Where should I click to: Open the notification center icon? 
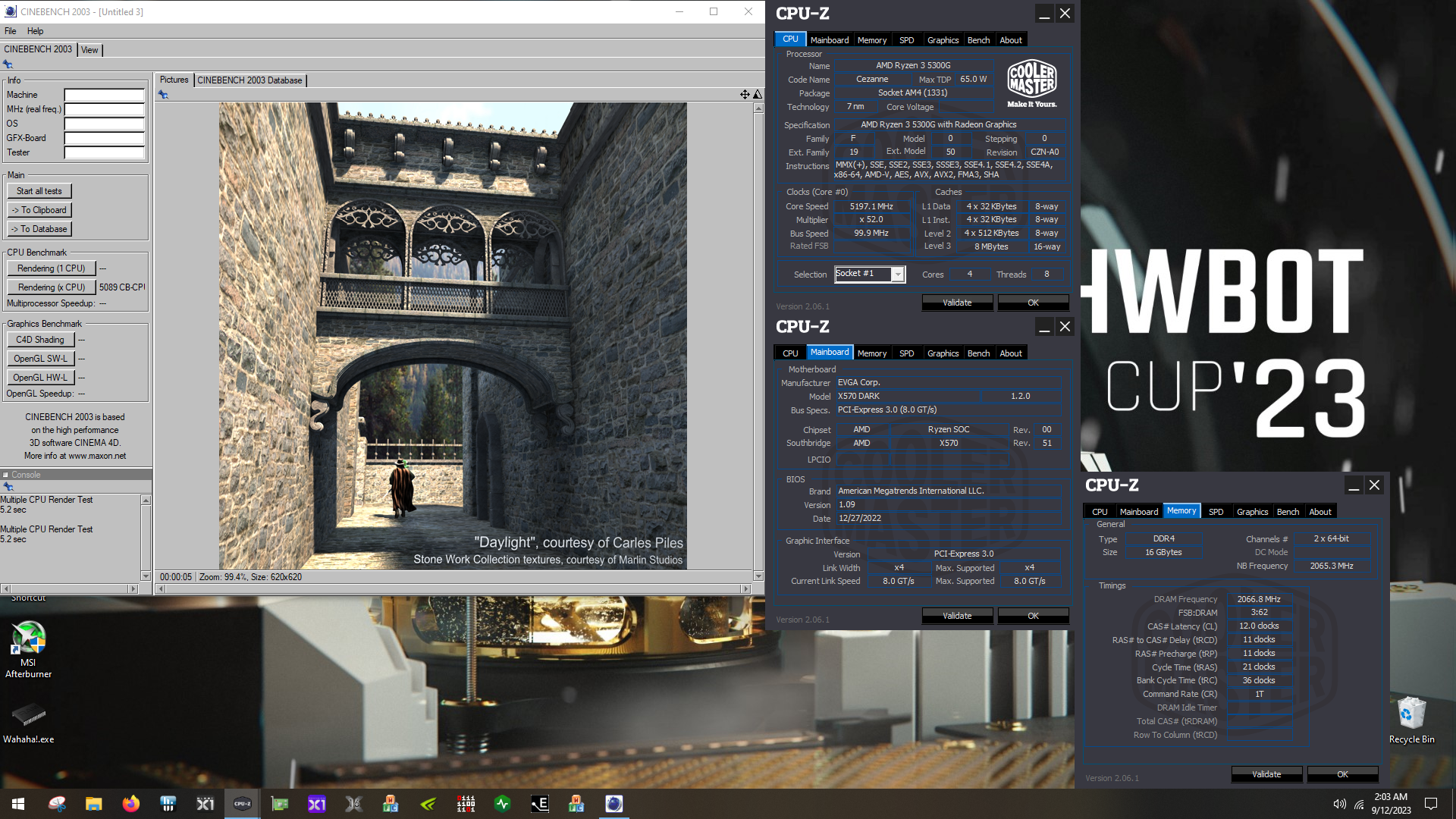pyautogui.click(x=1431, y=804)
